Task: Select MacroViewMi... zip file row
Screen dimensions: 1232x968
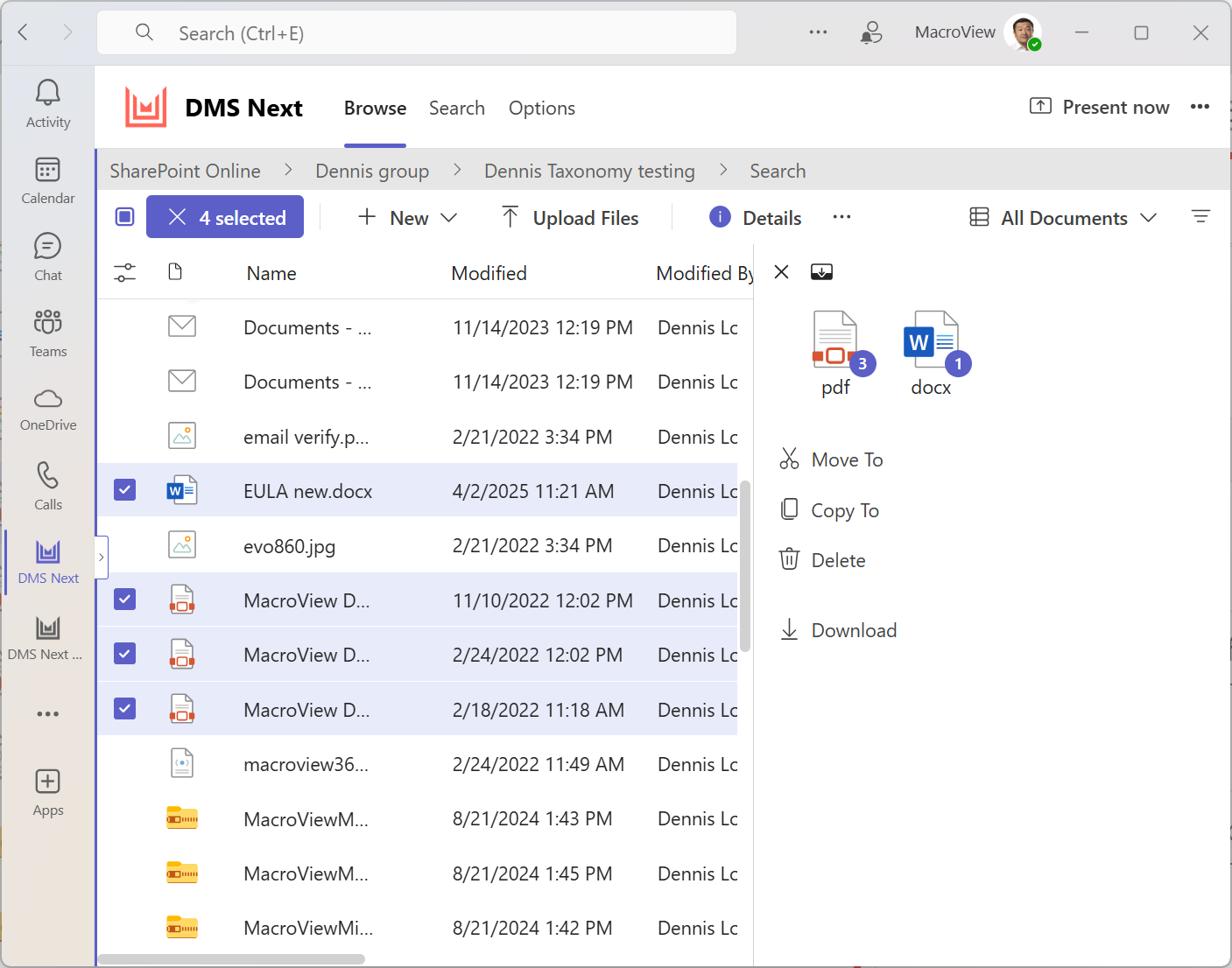Action: [x=417, y=928]
